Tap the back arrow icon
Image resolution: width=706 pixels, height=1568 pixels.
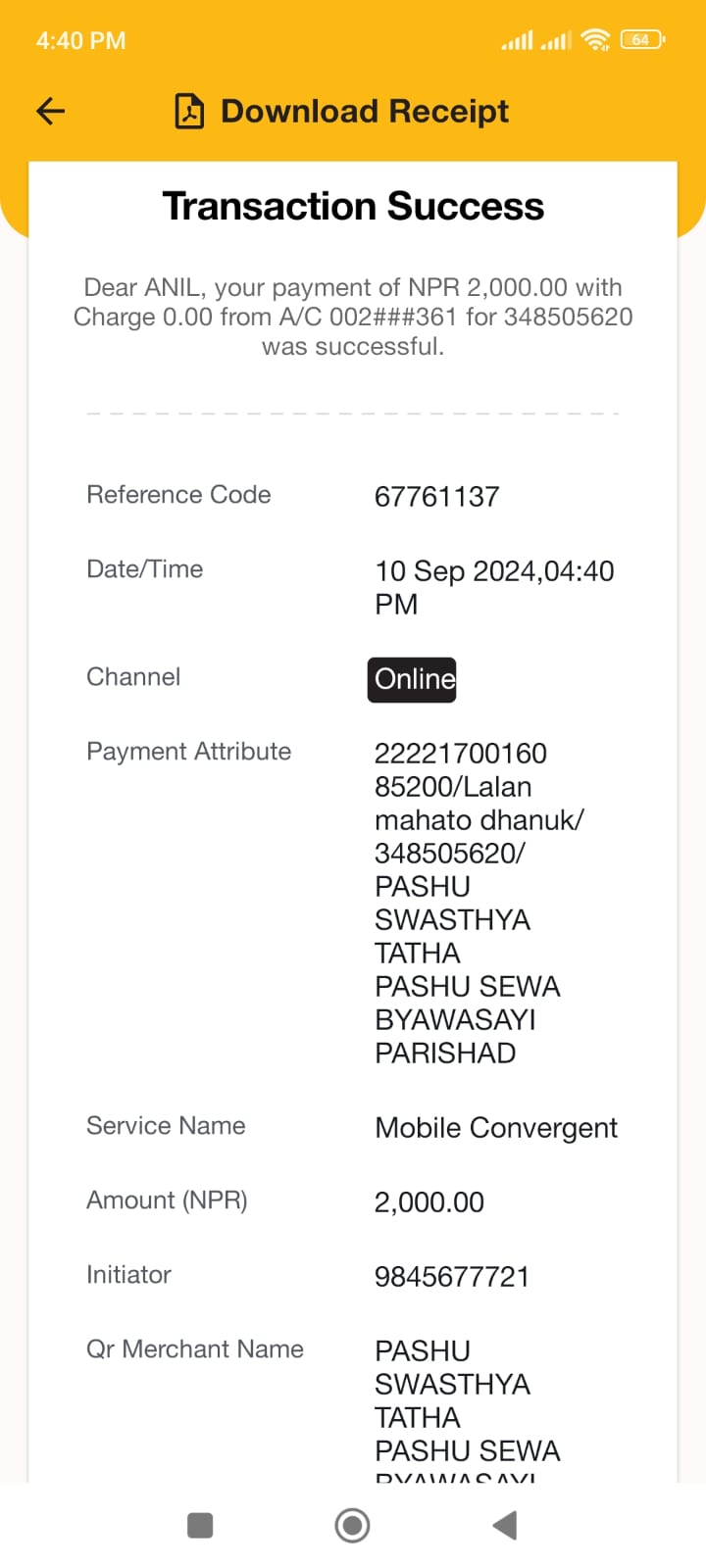point(51,111)
